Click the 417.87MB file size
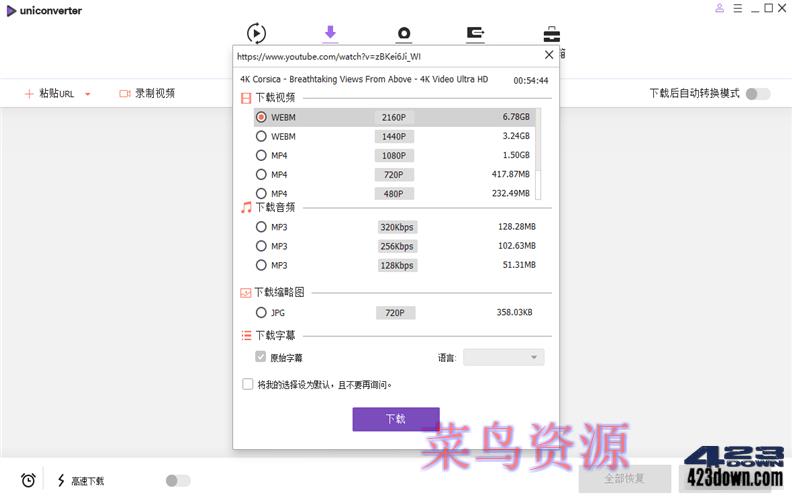This screenshot has width=792, height=500. point(511,174)
